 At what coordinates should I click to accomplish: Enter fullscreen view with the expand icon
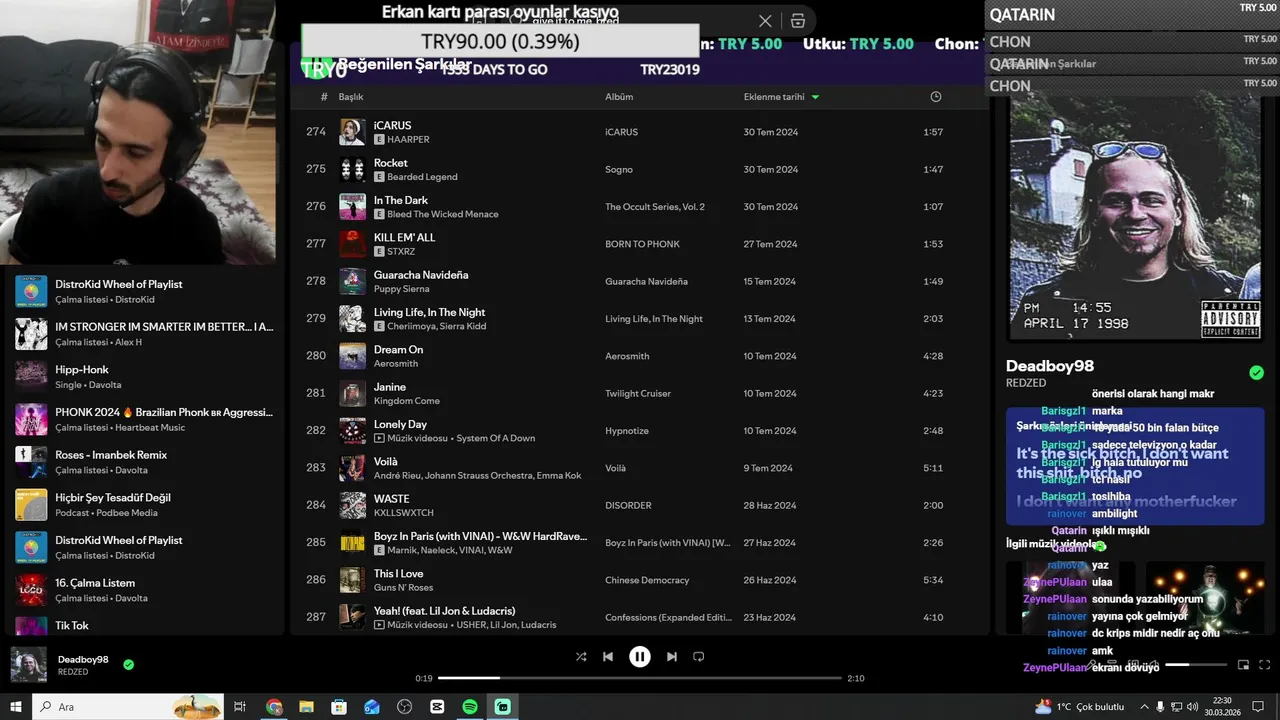(1265, 665)
